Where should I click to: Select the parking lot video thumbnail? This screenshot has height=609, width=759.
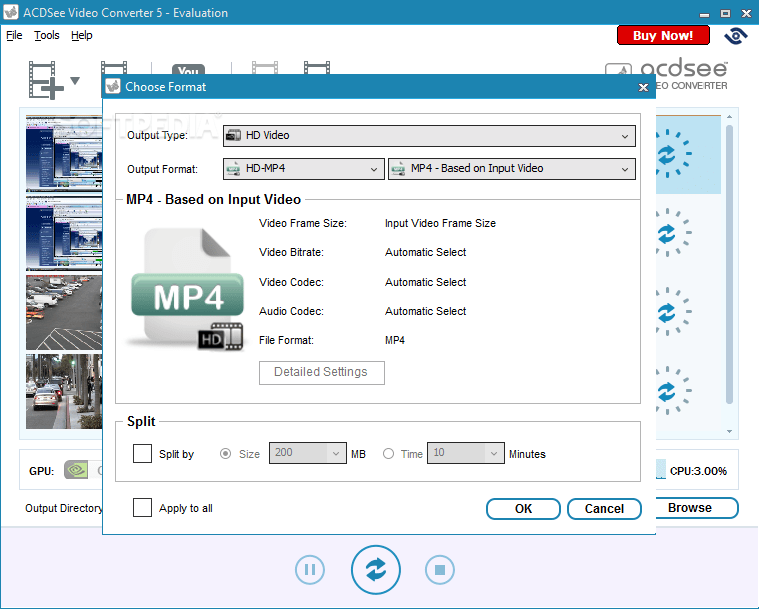(x=64, y=312)
